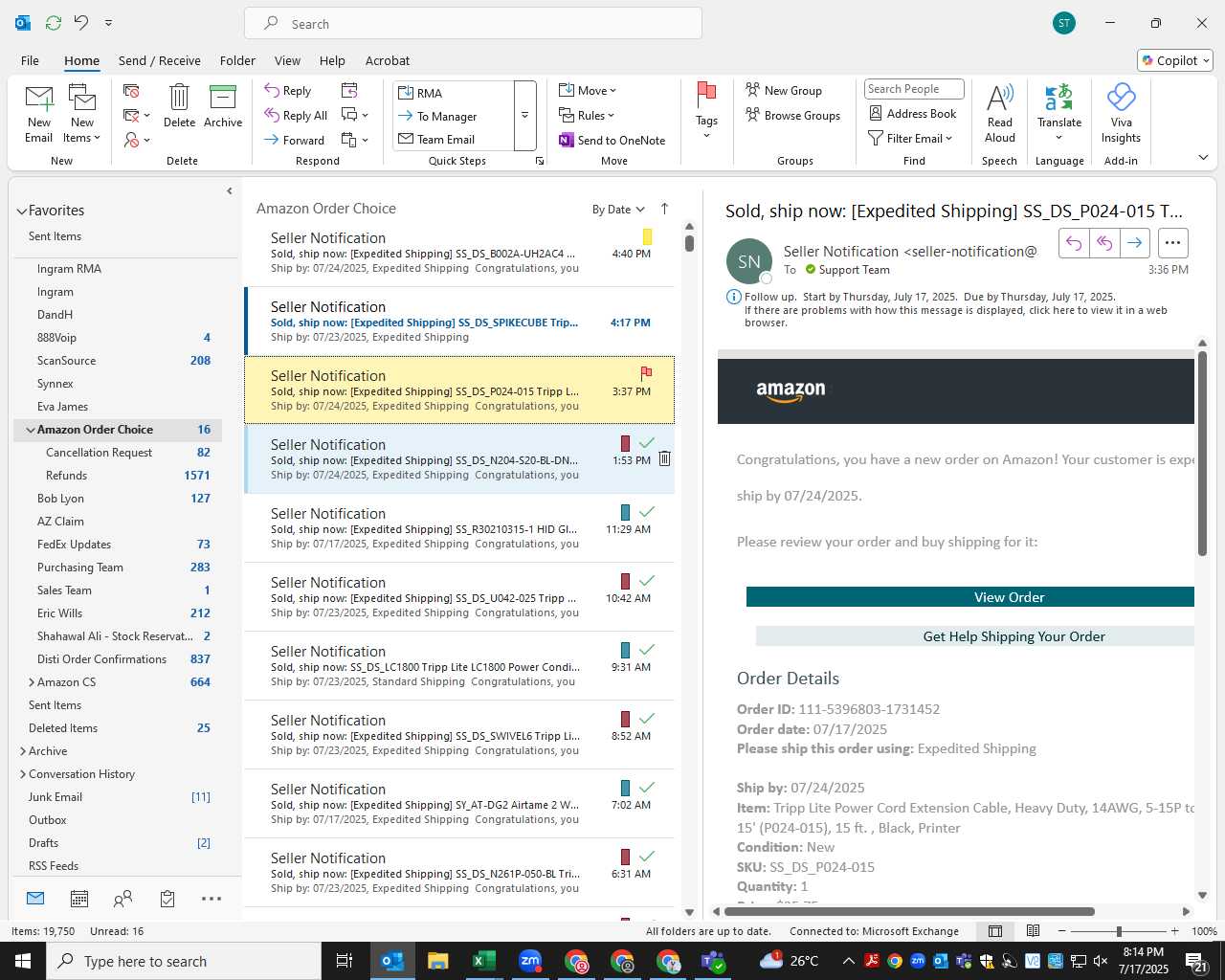Click the Send/Receive sync icon in title bar

pos(54,23)
